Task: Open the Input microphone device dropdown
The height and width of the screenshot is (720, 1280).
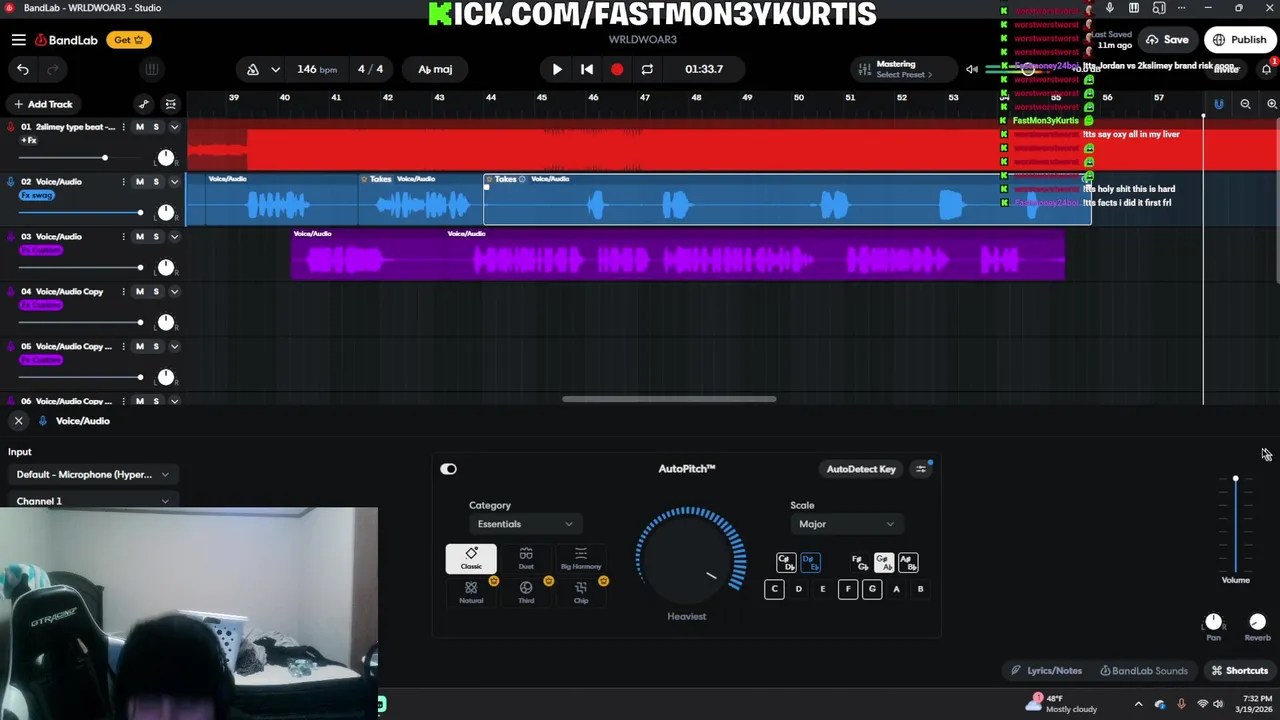Action: 92,475
